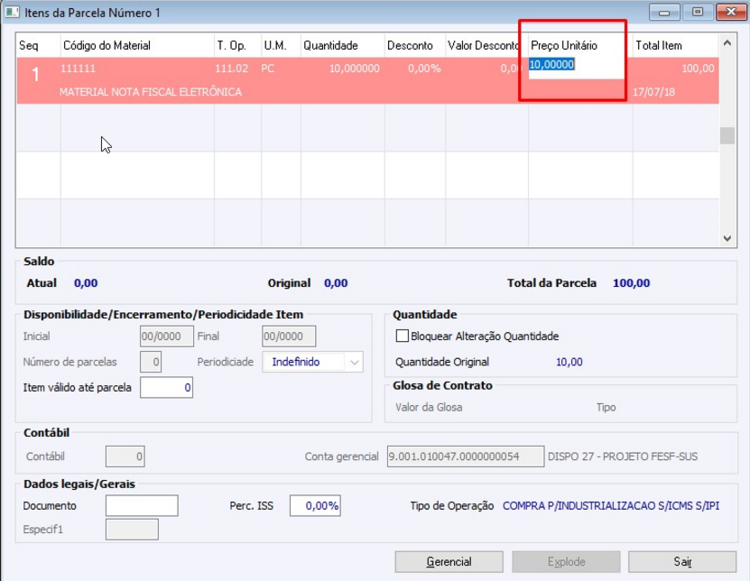Click the Documento input field
This screenshot has width=750, height=581.
click(x=142, y=505)
